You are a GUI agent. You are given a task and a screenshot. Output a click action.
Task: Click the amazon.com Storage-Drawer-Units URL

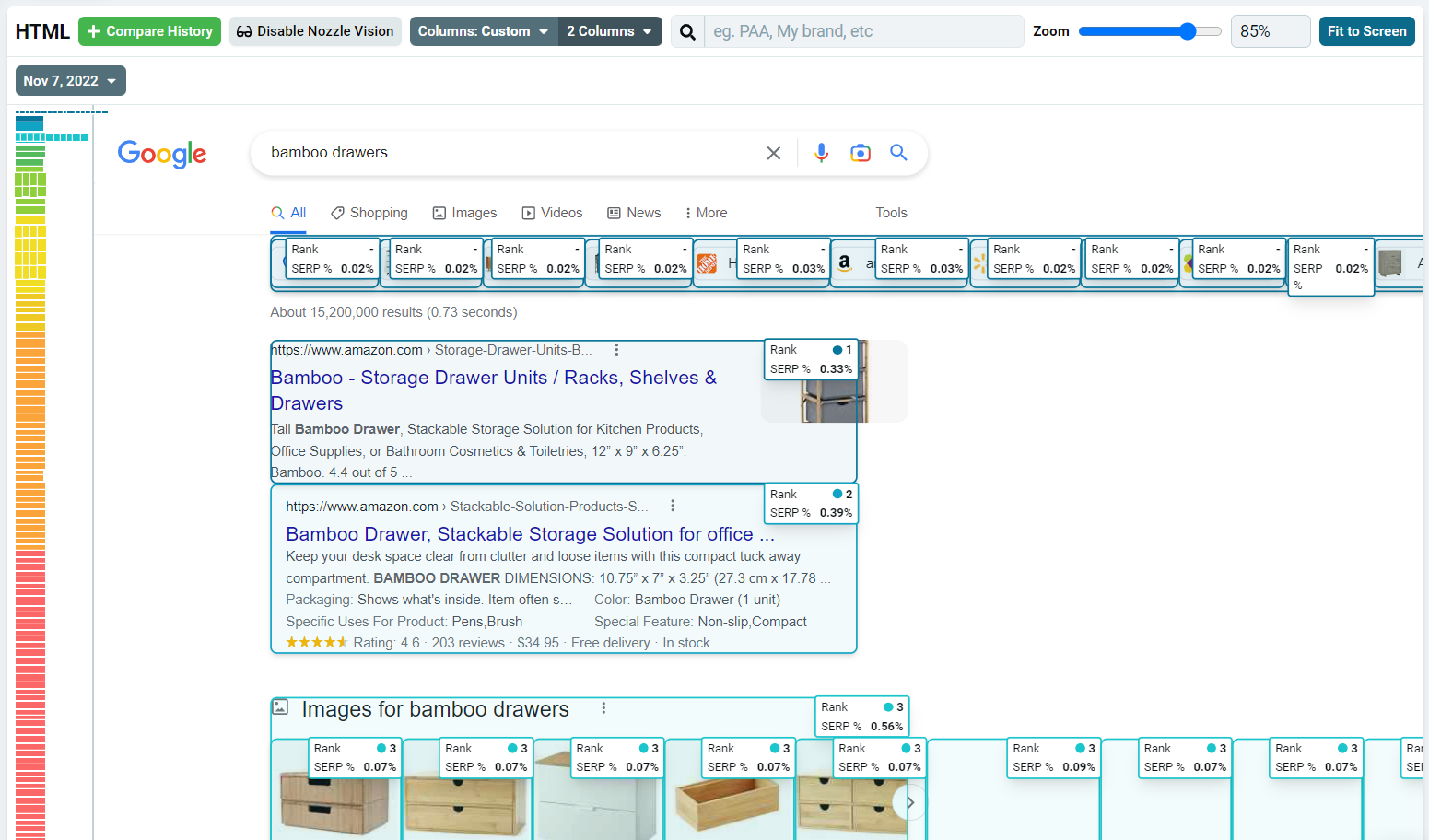click(x=431, y=350)
